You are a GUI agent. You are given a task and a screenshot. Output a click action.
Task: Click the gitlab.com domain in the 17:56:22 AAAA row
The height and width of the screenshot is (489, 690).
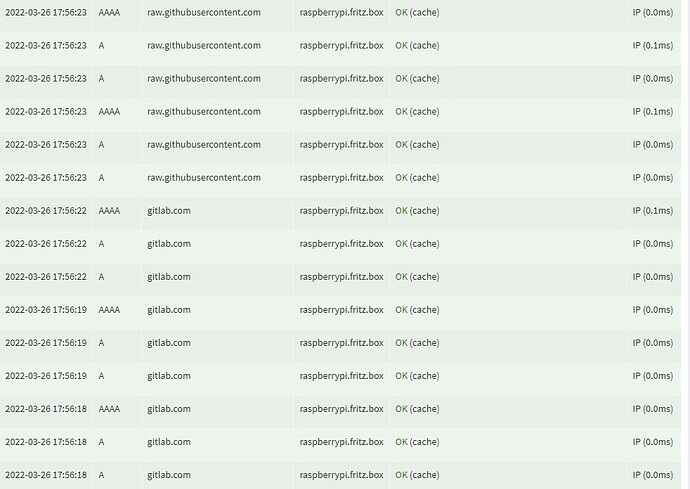(169, 210)
